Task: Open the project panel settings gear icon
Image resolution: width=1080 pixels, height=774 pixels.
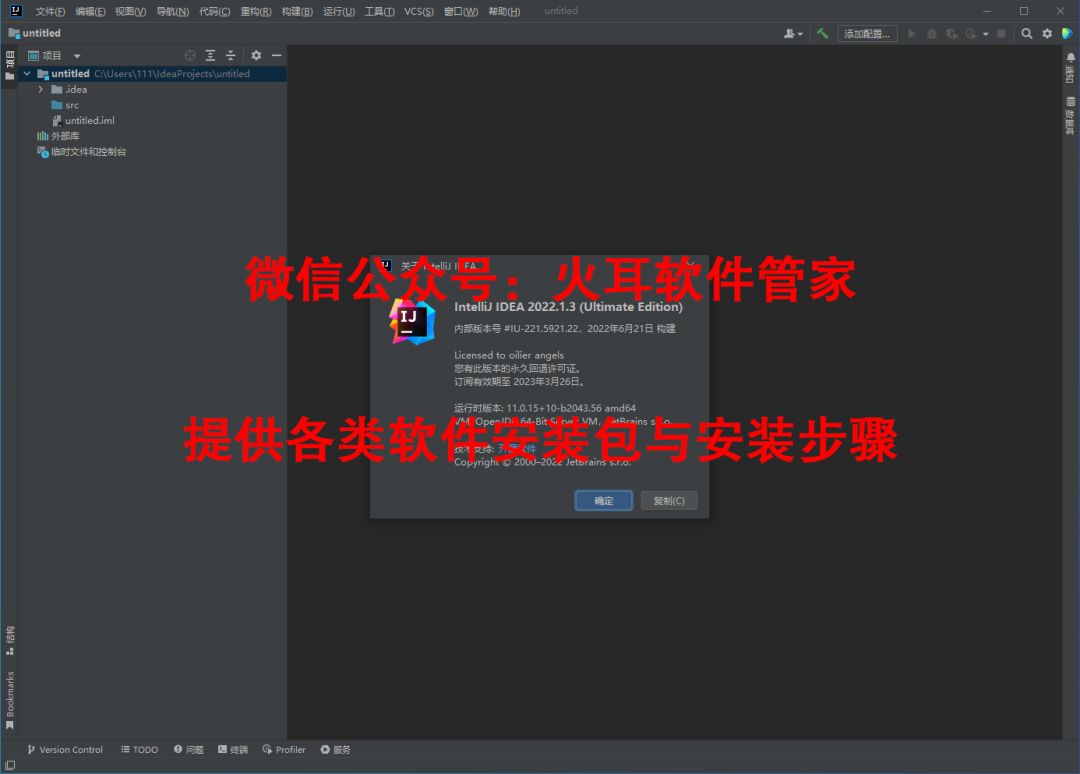Action: pos(256,55)
